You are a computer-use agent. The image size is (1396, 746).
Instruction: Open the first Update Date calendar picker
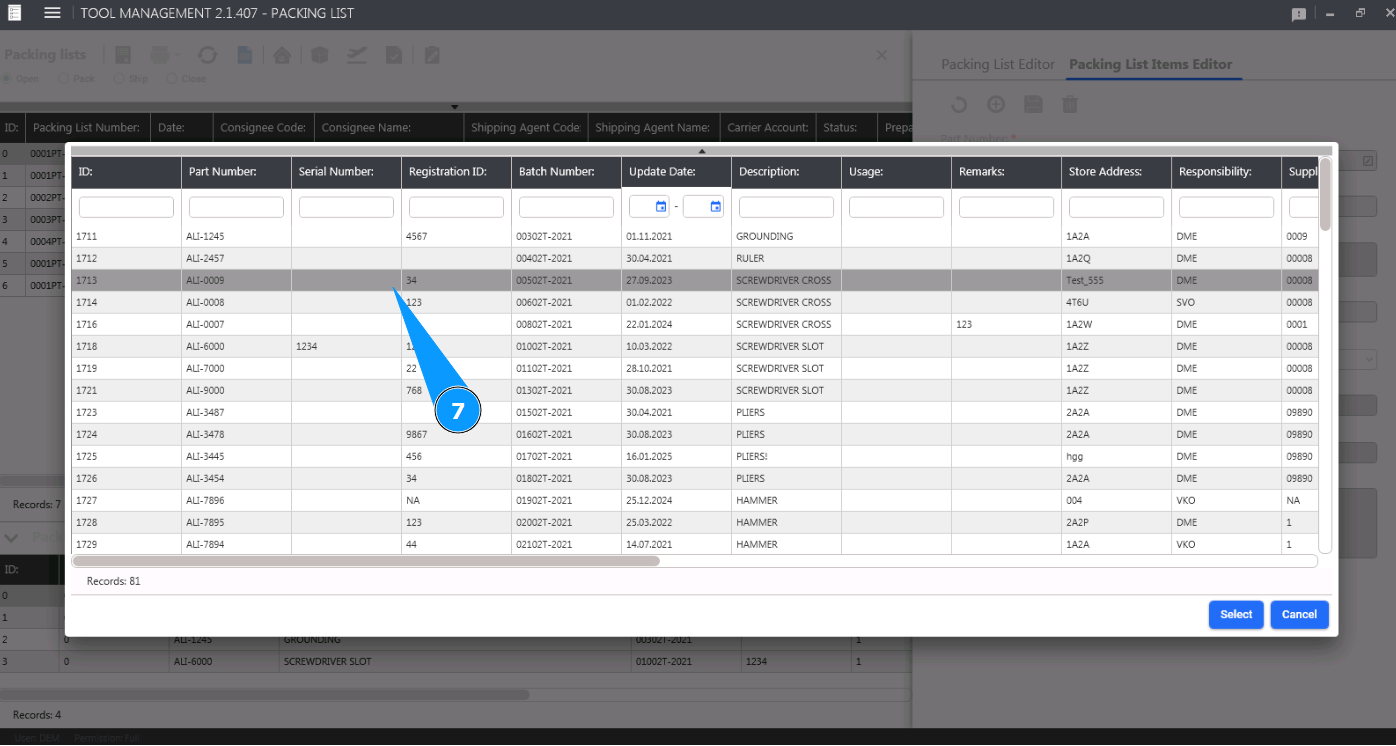coord(661,207)
